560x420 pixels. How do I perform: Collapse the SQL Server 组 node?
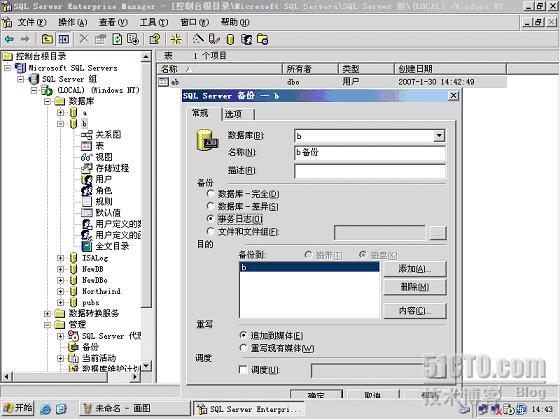point(21,79)
